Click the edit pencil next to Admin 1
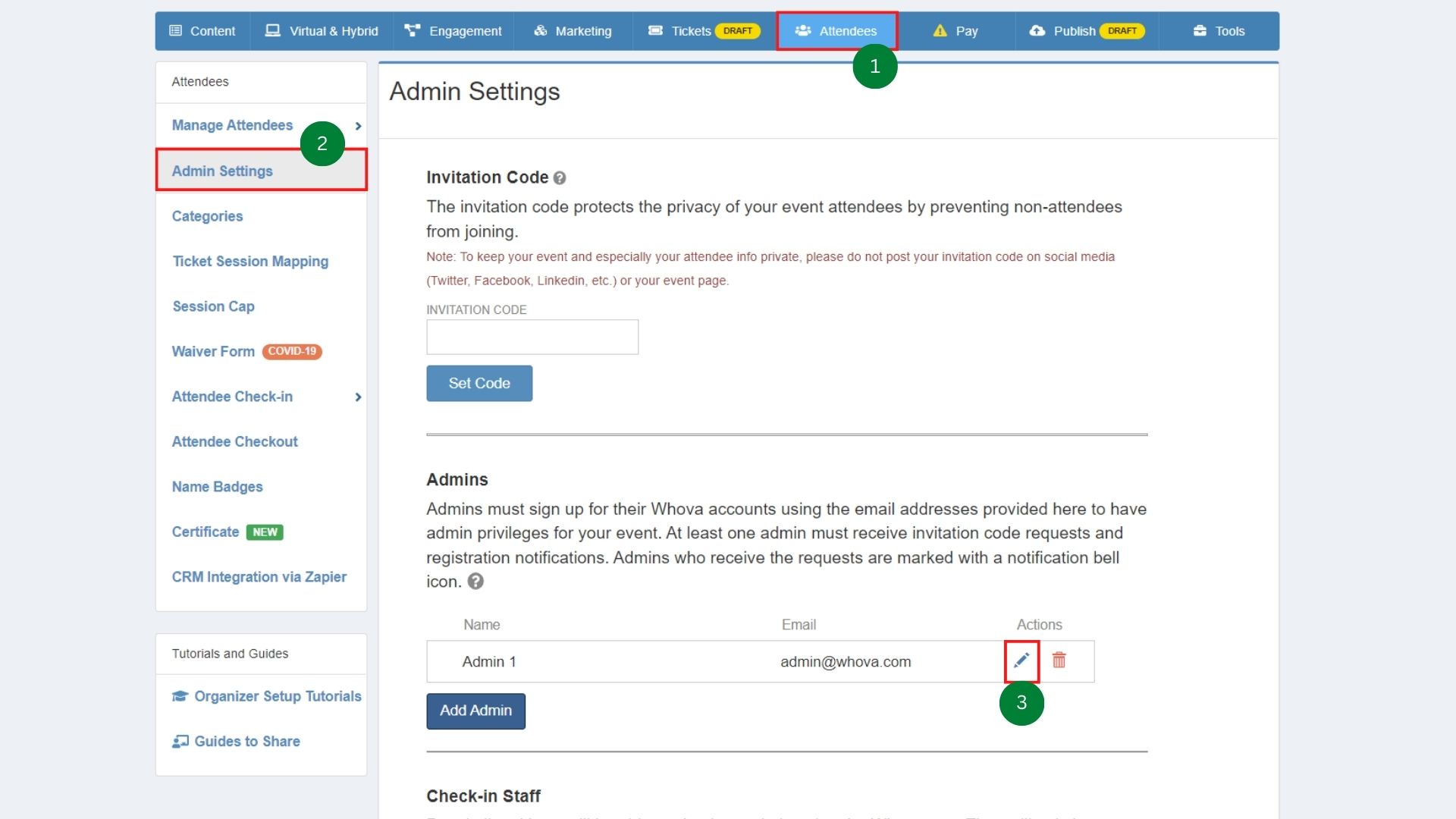Viewport: 1456px width, 819px height. [x=1021, y=661]
